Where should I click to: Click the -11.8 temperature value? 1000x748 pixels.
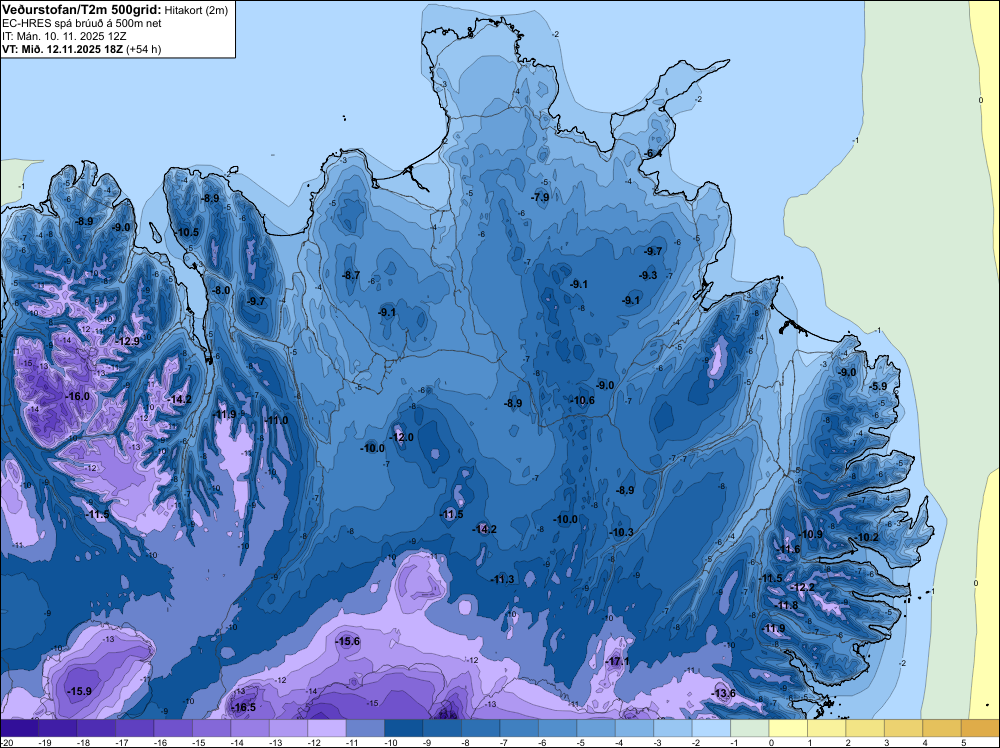point(786,605)
